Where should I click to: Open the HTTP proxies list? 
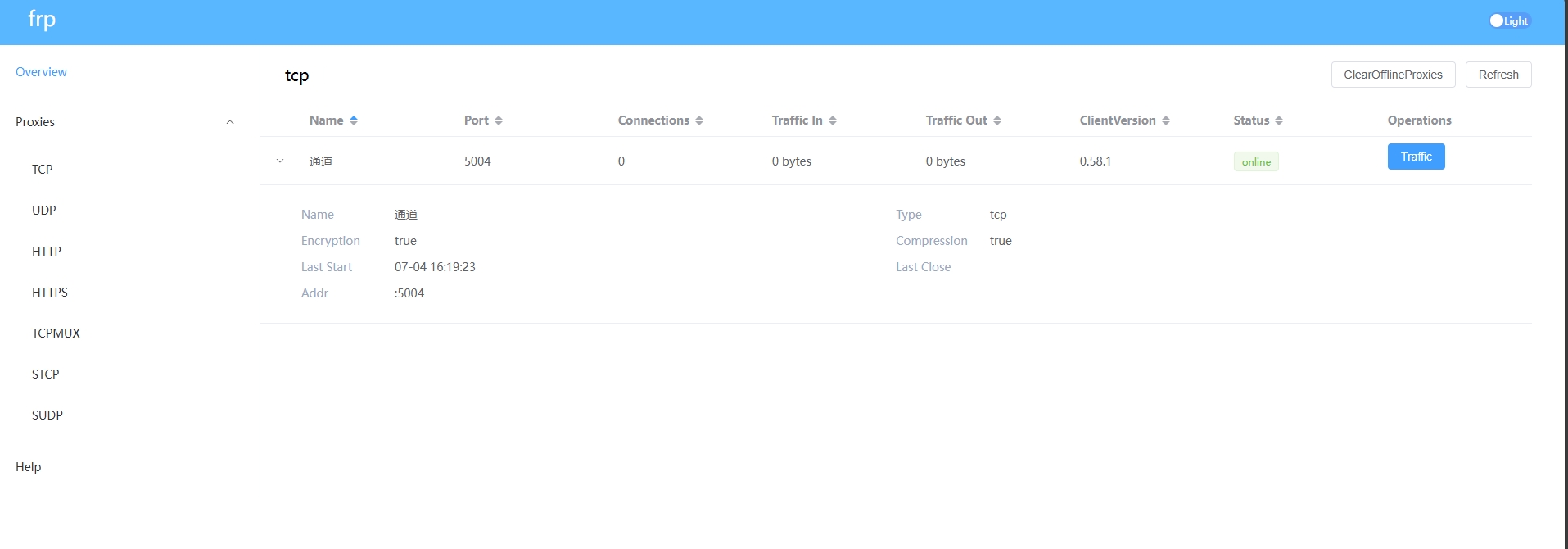[47, 252]
